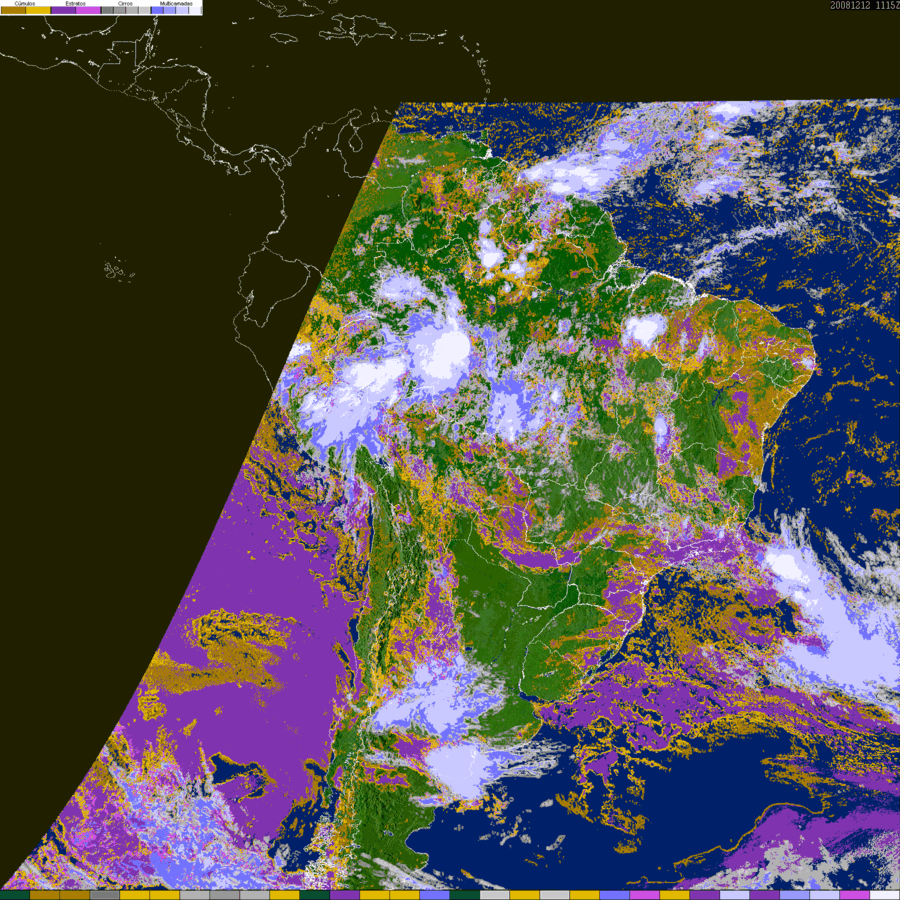Click the 'Estratos' legend label

point(76,3)
